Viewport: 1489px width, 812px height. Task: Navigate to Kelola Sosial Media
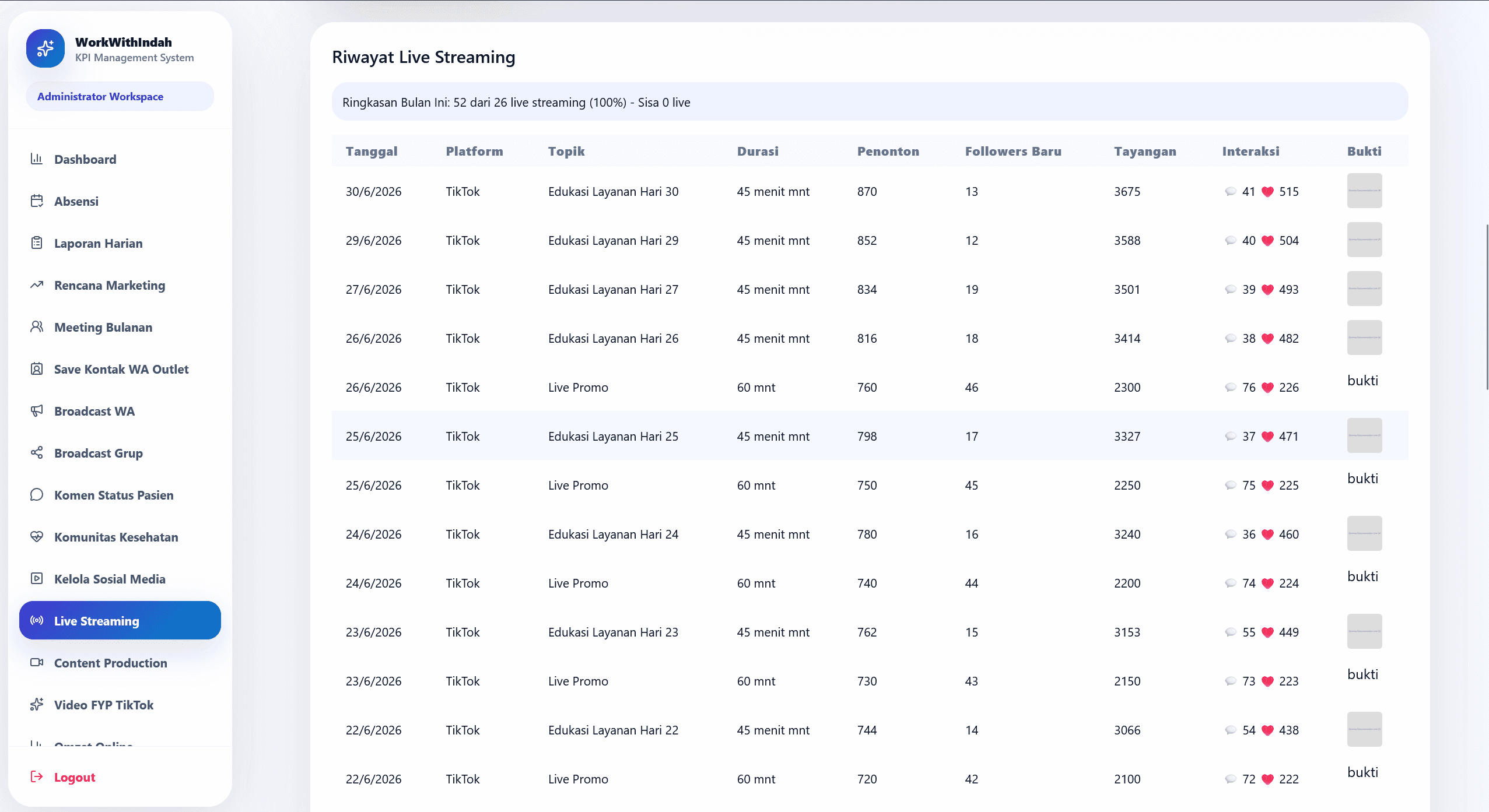click(120, 579)
